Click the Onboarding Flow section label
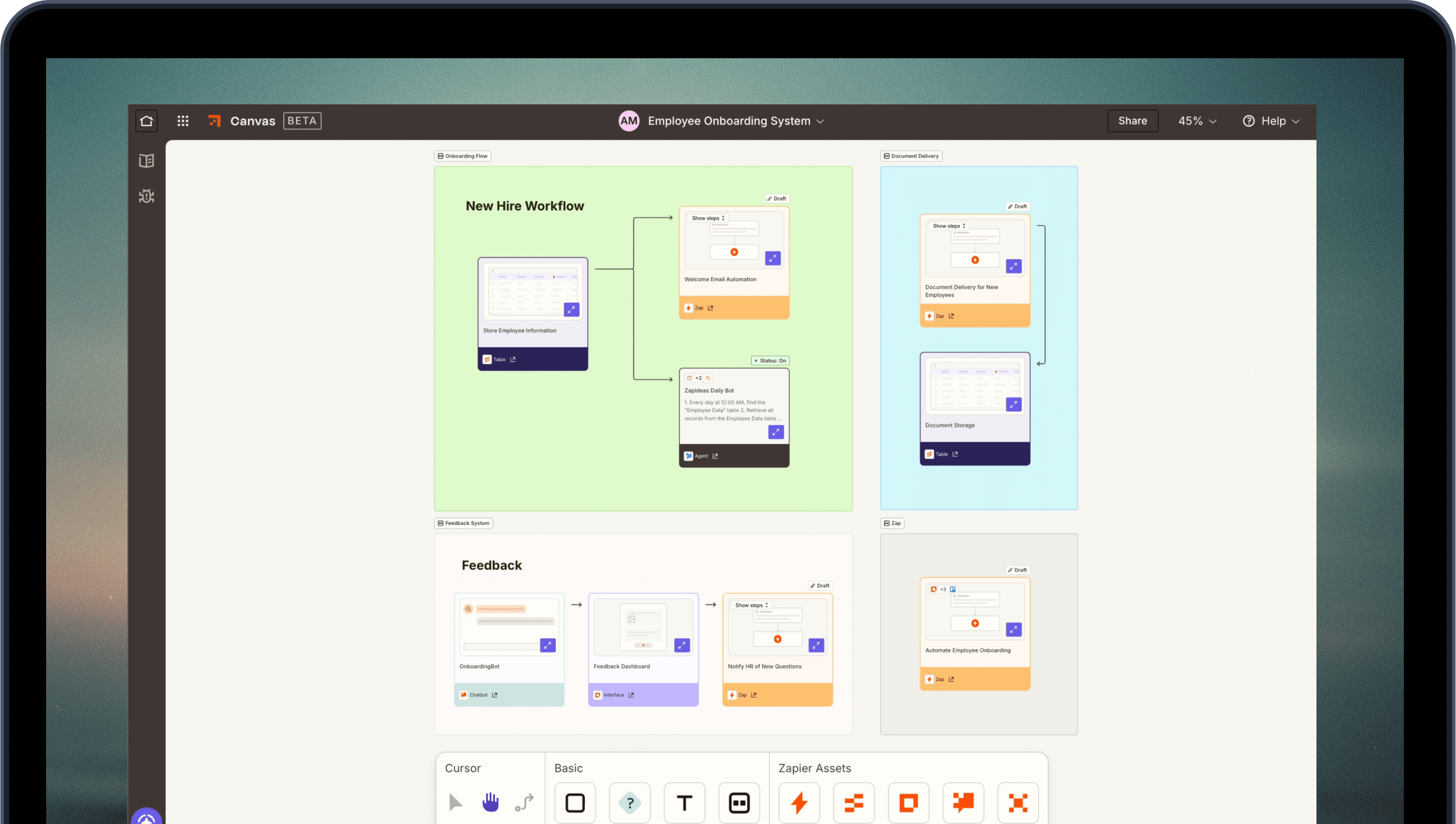This screenshot has width=1456, height=824. [462, 156]
